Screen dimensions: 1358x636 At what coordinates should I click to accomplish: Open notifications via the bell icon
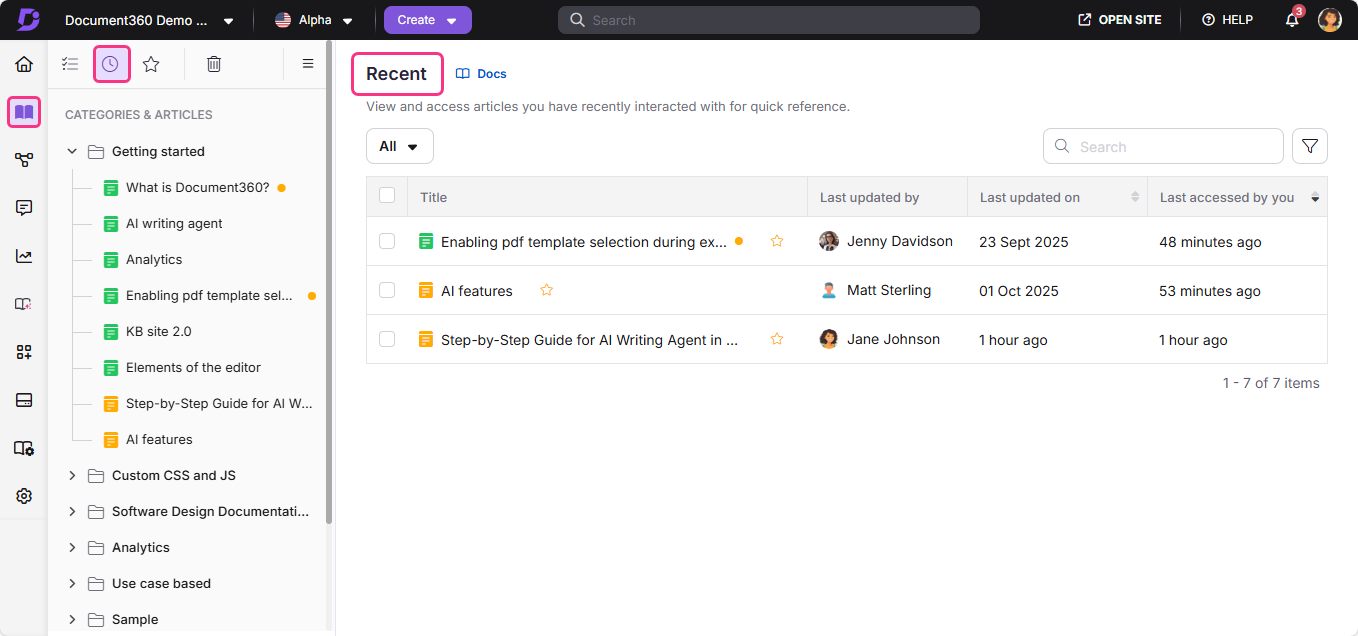pos(1291,20)
